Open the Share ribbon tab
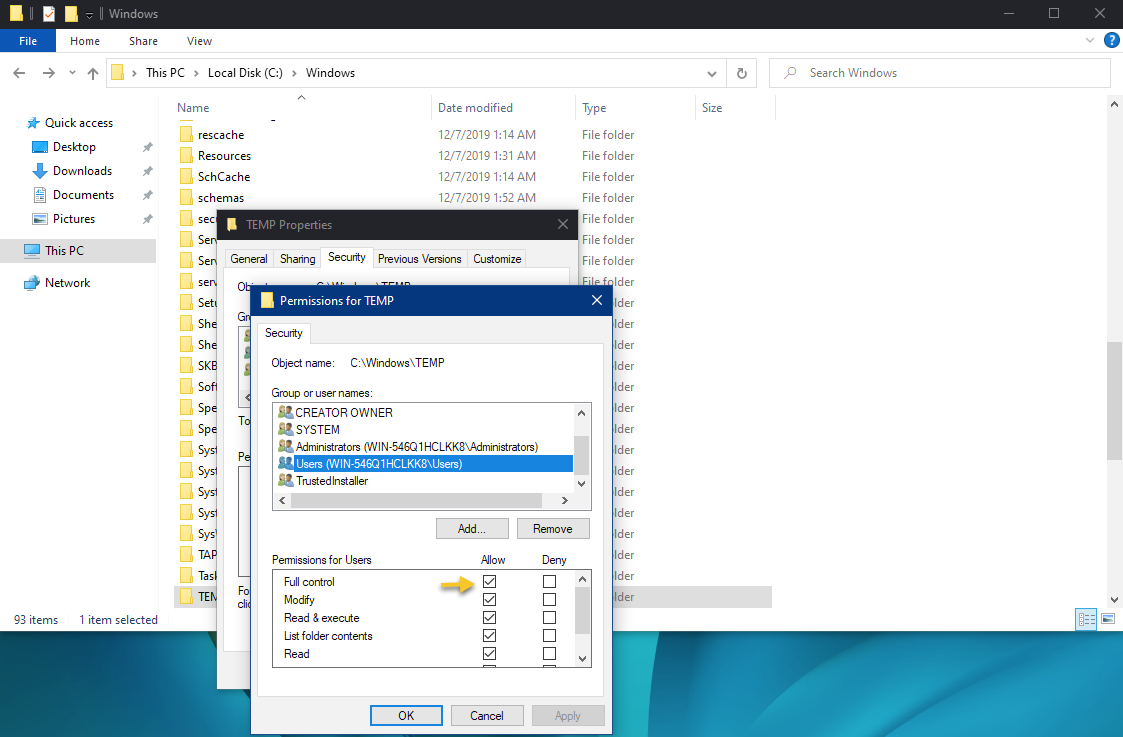The height and width of the screenshot is (737, 1123). coord(143,41)
